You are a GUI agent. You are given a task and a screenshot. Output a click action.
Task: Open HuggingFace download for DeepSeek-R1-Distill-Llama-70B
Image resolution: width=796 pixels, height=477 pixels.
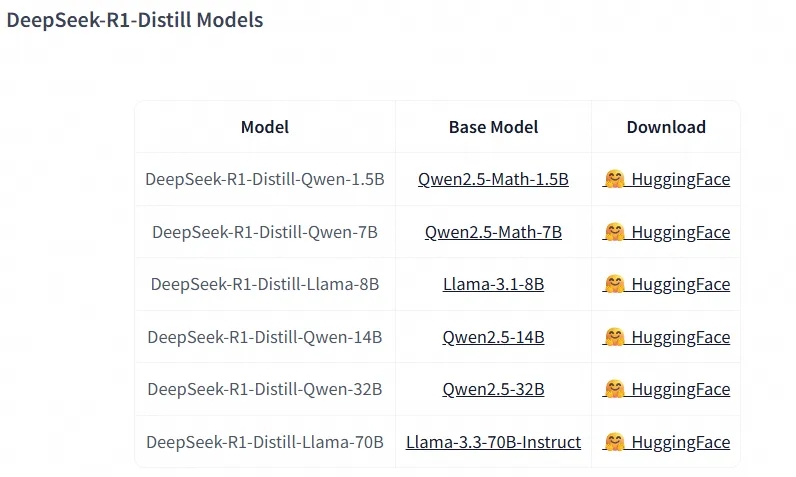[666, 442]
